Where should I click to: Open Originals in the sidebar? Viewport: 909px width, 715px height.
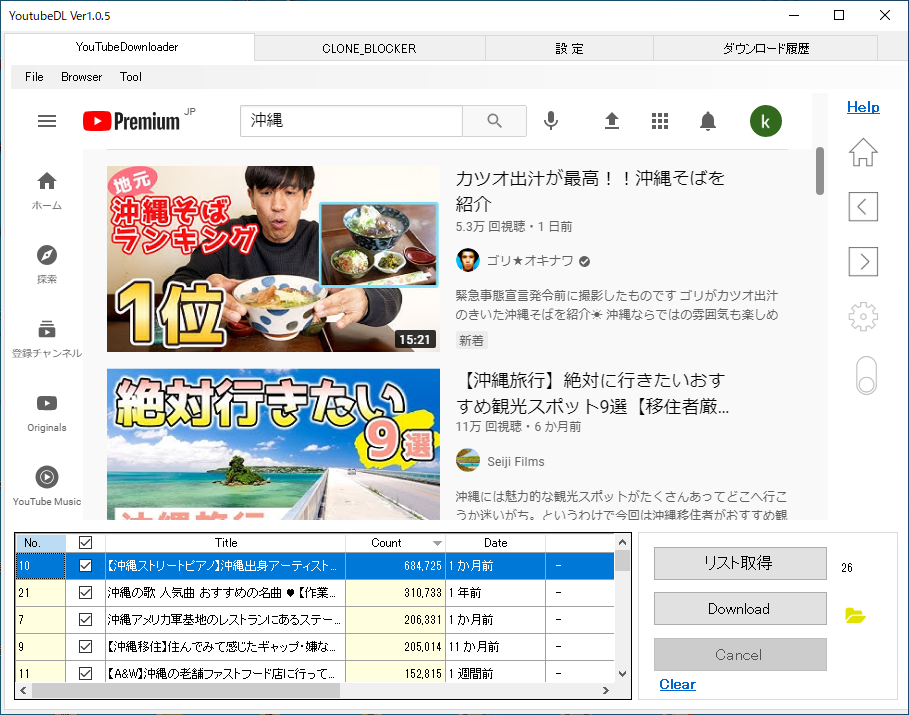pos(46,413)
